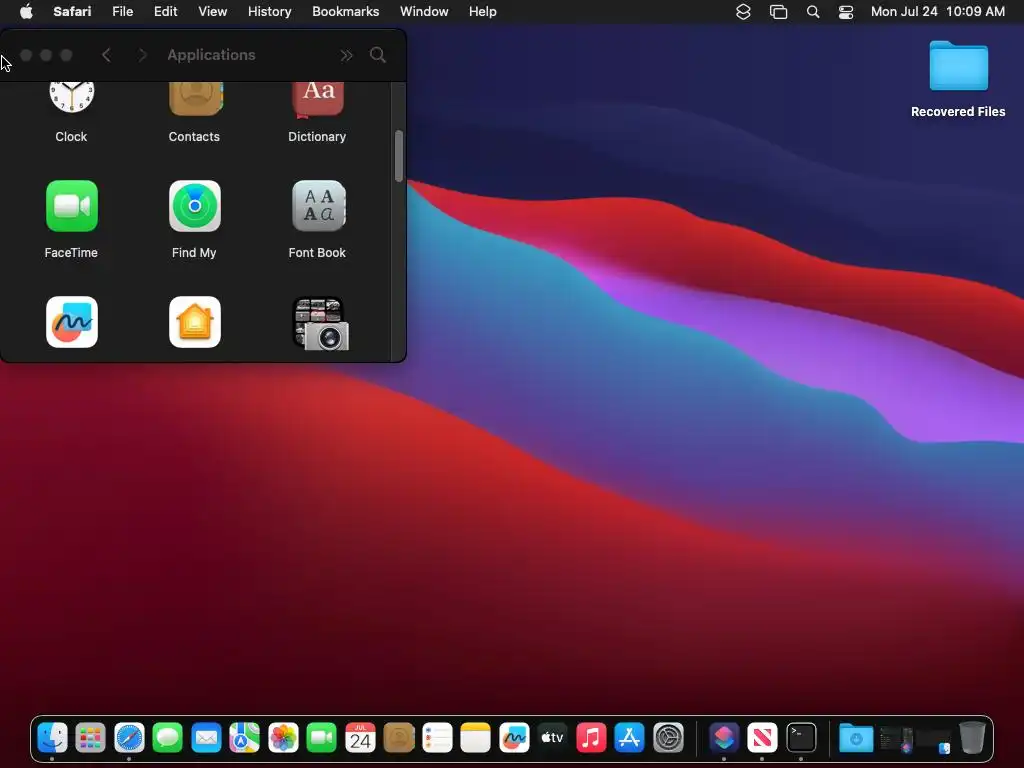
Task: Open Launchpad from the Dock
Action: 90,738
